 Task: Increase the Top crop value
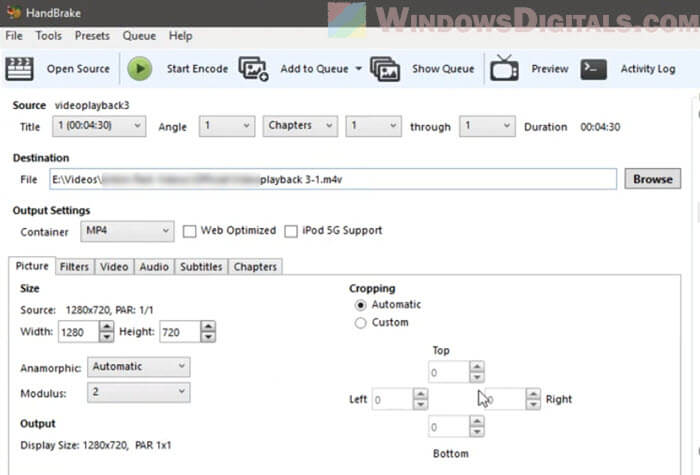click(x=477, y=367)
